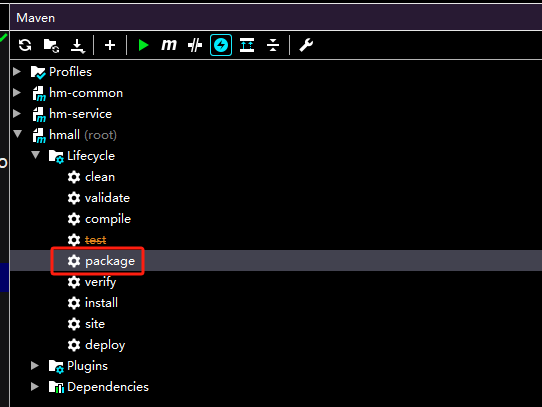Open Maven settings wrench icon

coord(306,45)
